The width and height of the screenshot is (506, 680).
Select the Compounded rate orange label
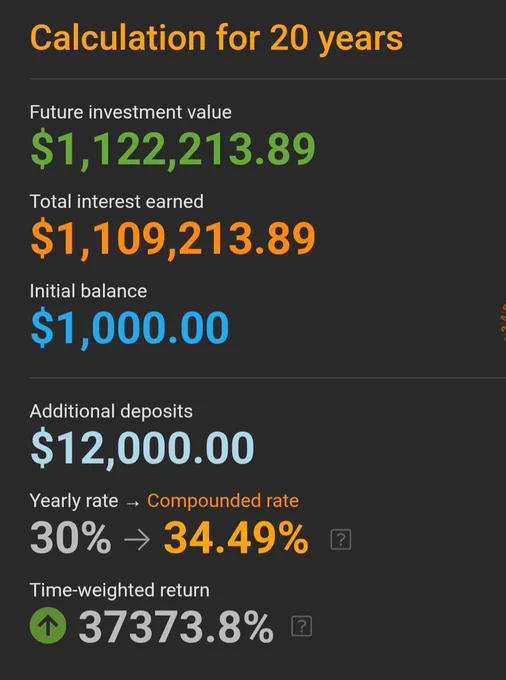click(x=223, y=501)
